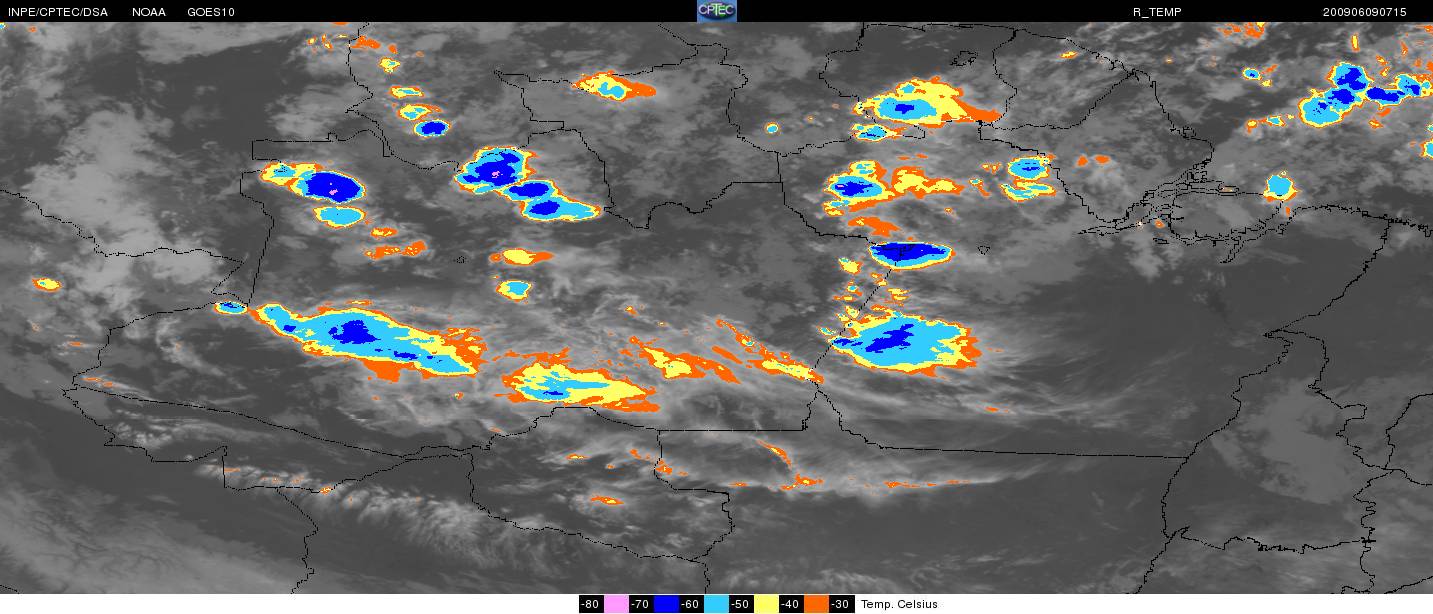
Task: Click the 200906090715 timestamp
Action: coord(1364,12)
